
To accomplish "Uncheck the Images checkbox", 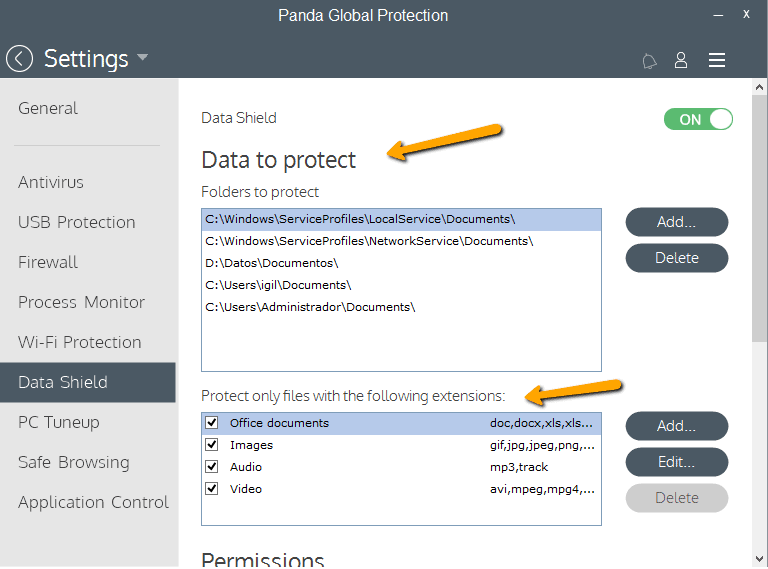I will click(212, 445).
